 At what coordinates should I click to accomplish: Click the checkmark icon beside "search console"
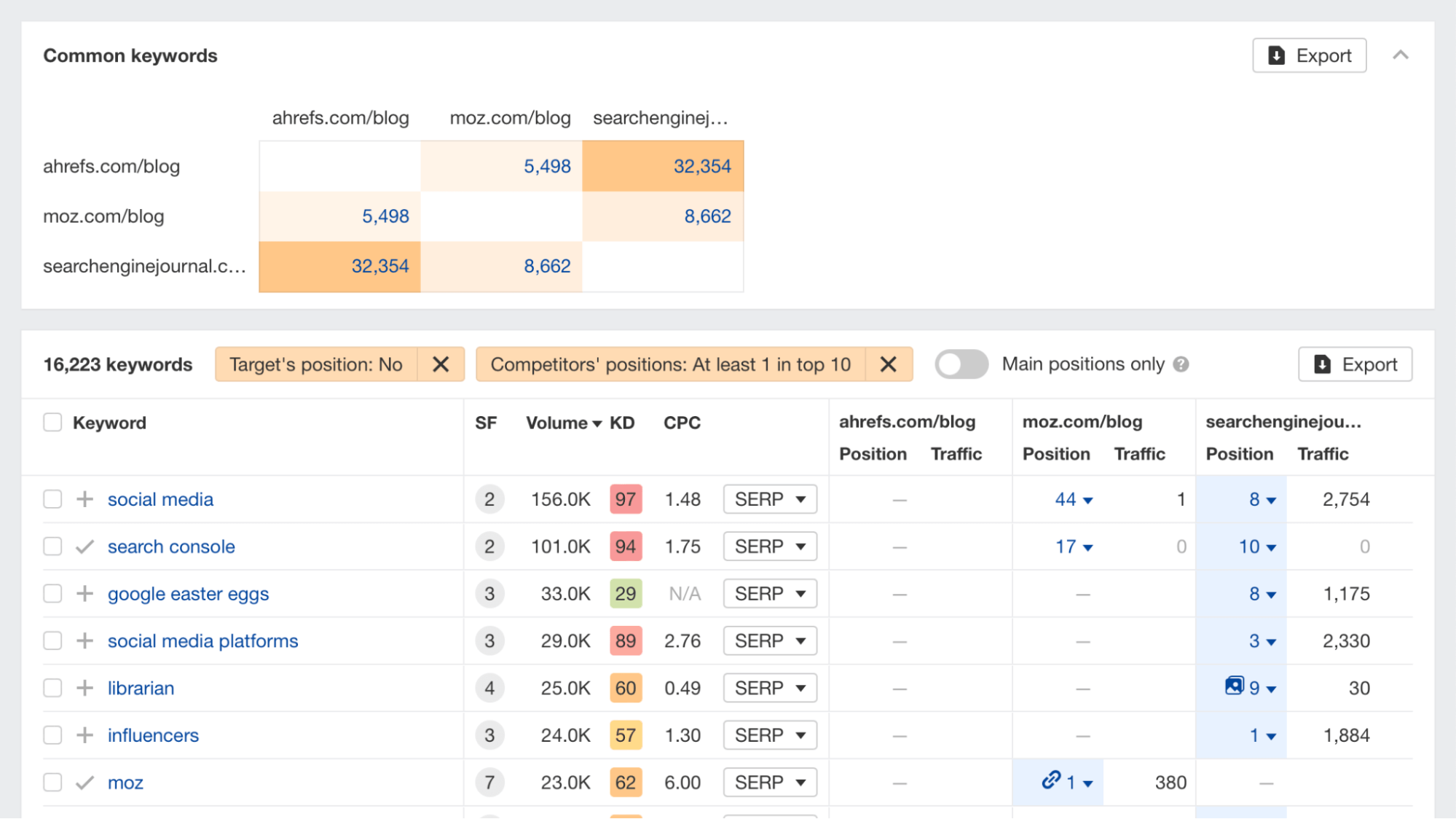(x=84, y=546)
